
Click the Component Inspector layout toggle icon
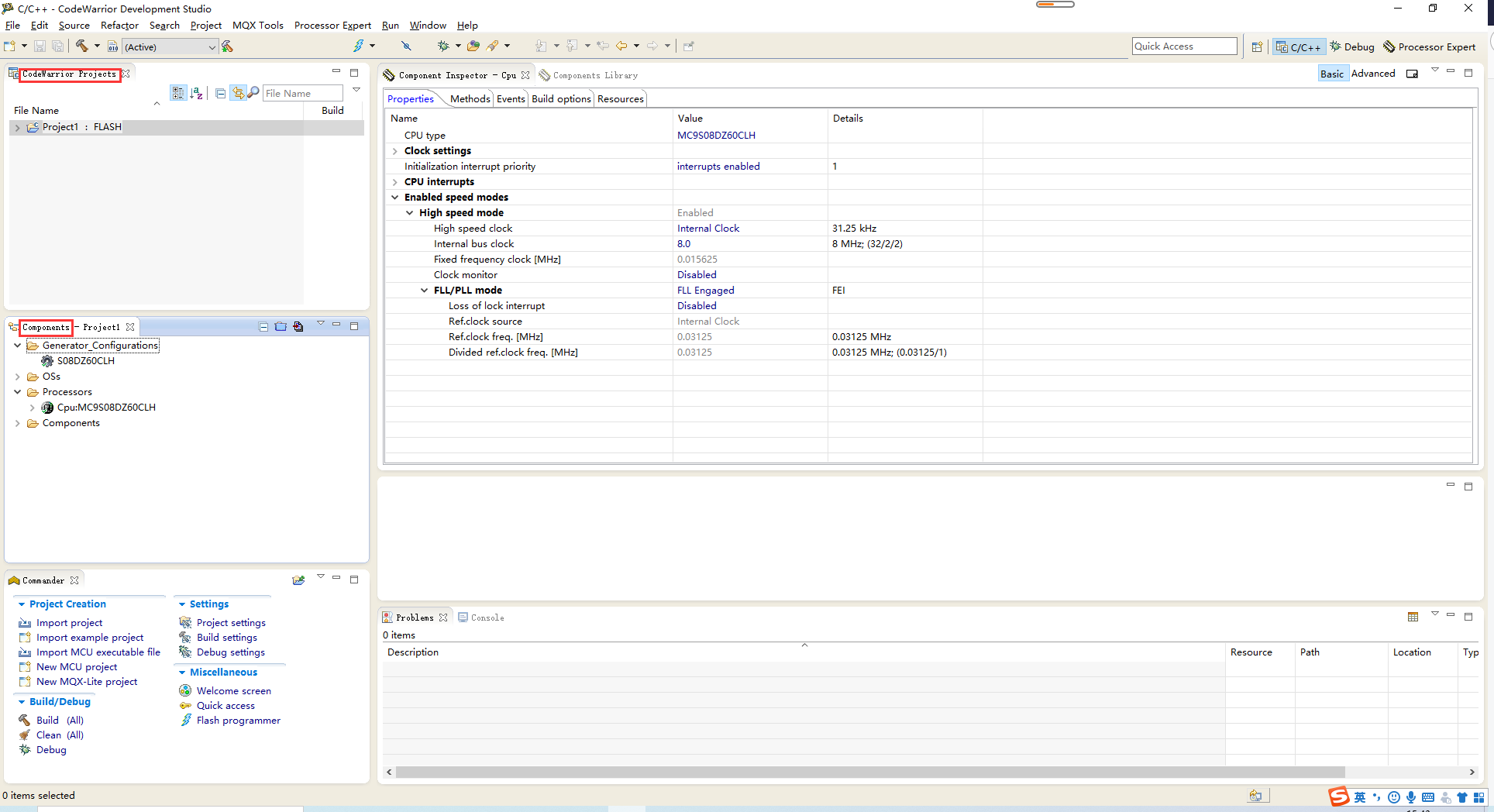(x=1412, y=74)
